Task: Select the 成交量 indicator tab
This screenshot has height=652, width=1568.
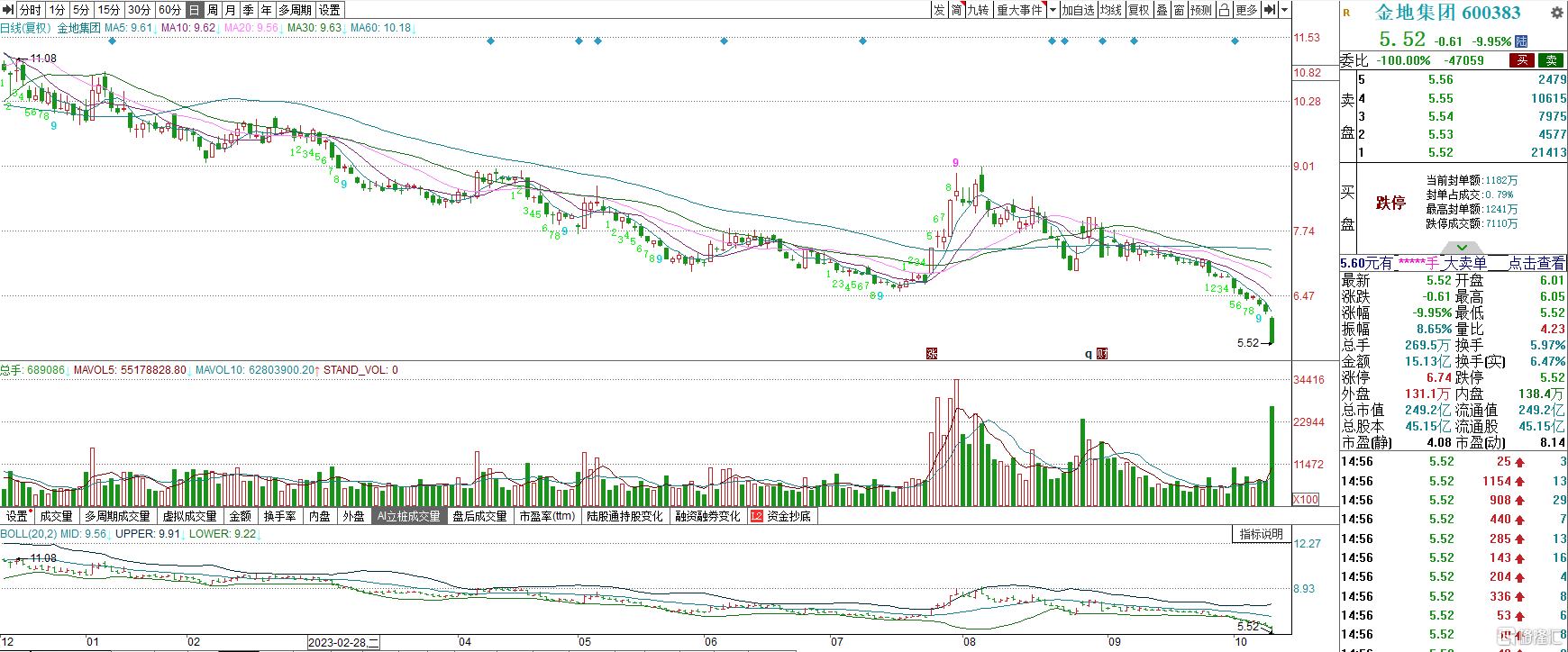Action: click(56, 516)
